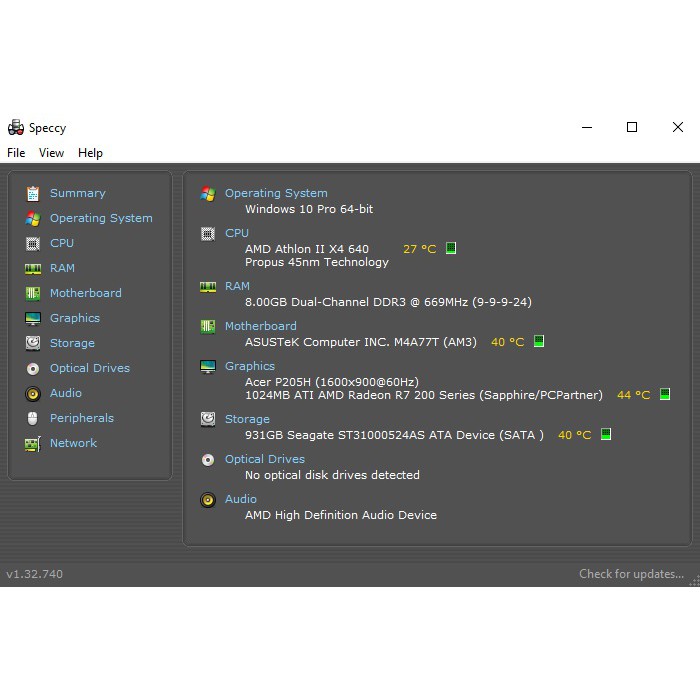Click the Optical Drives heading link in summary
This screenshot has height=700, width=700.
(x=265, y=459)
